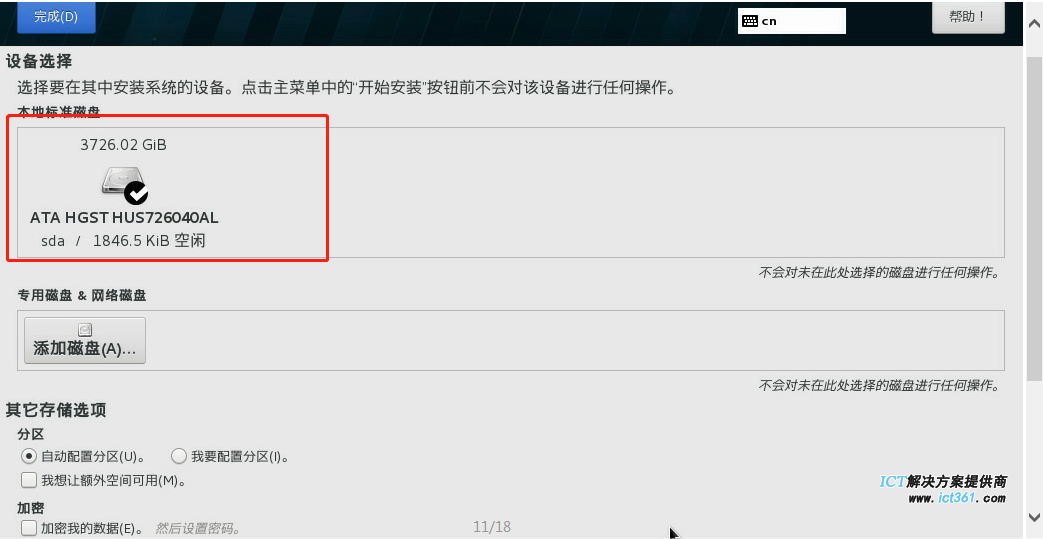Click the 分区 section label
The height and width of the screenshot is (539, 1043).
click(x=31, y=434)
